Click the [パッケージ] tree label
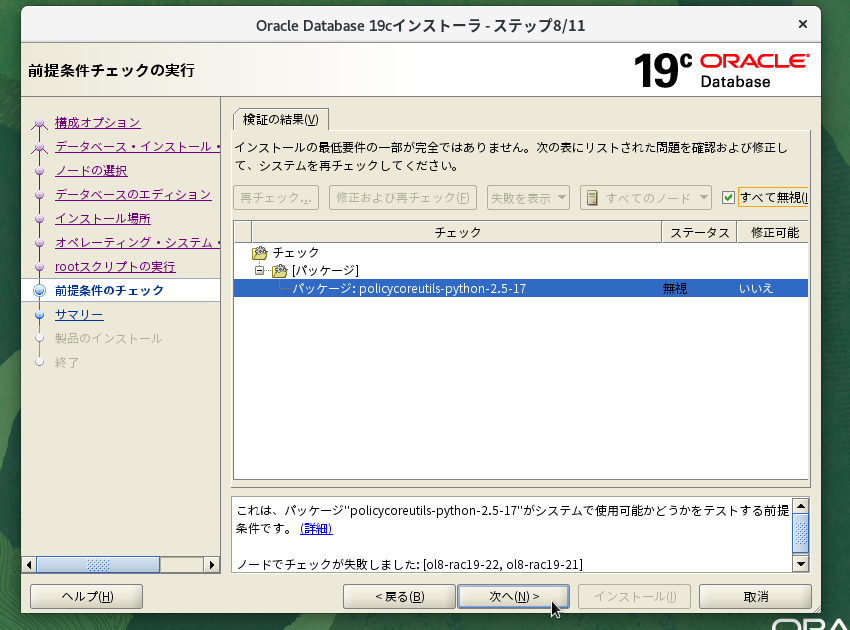 [325, 270]
